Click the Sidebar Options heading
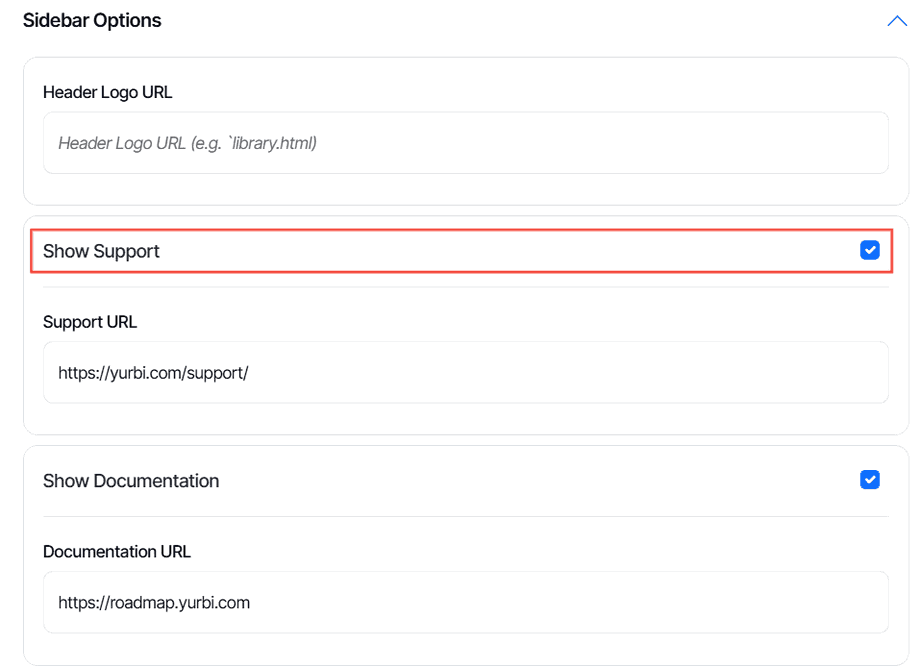This screenshot has height=667, width=920. [x=92, y=20]
